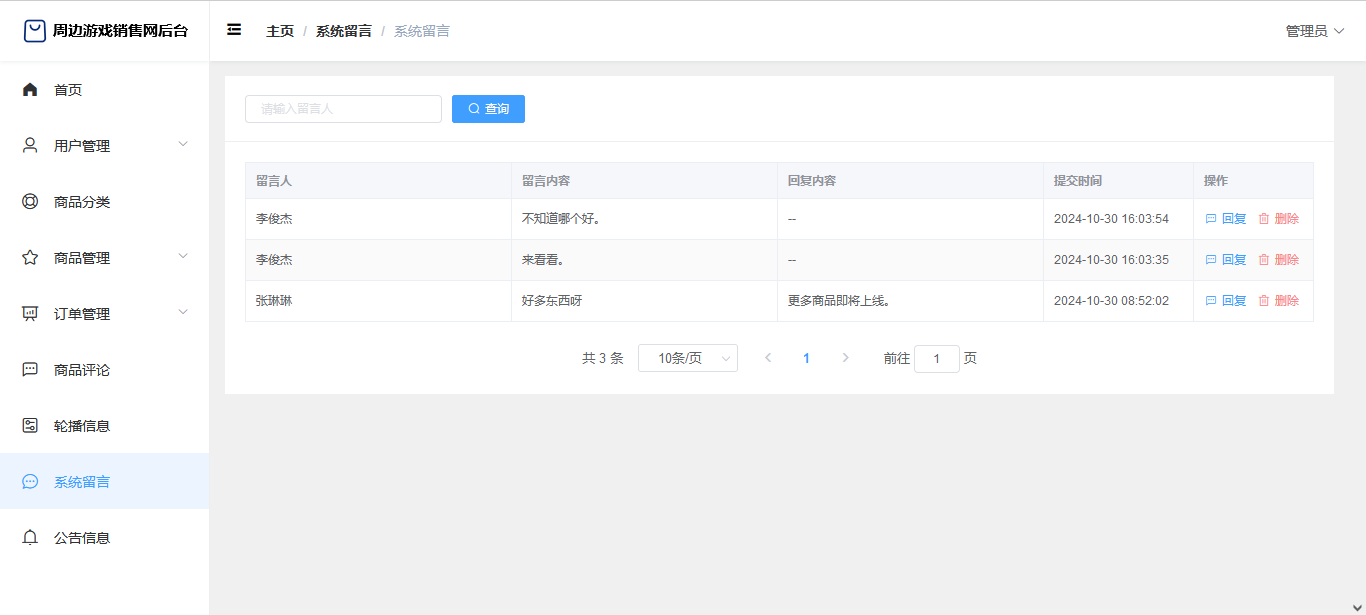Click the 订单管理 presentation board icon
Image resolution: width=1366 pixels, height=615 pixels.
(x=30, y=314)
